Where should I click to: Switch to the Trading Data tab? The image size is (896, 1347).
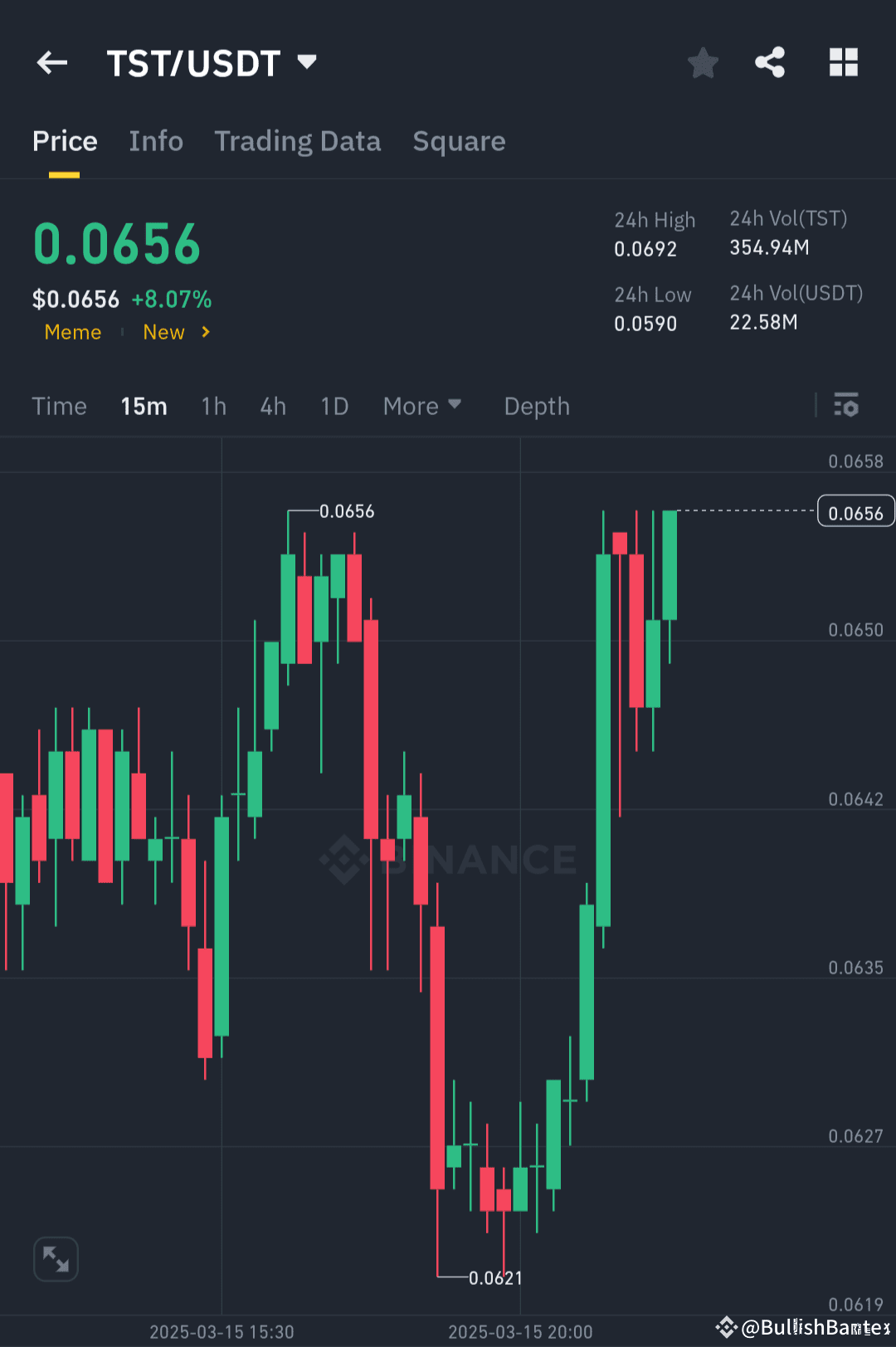(x=298, y=141)
